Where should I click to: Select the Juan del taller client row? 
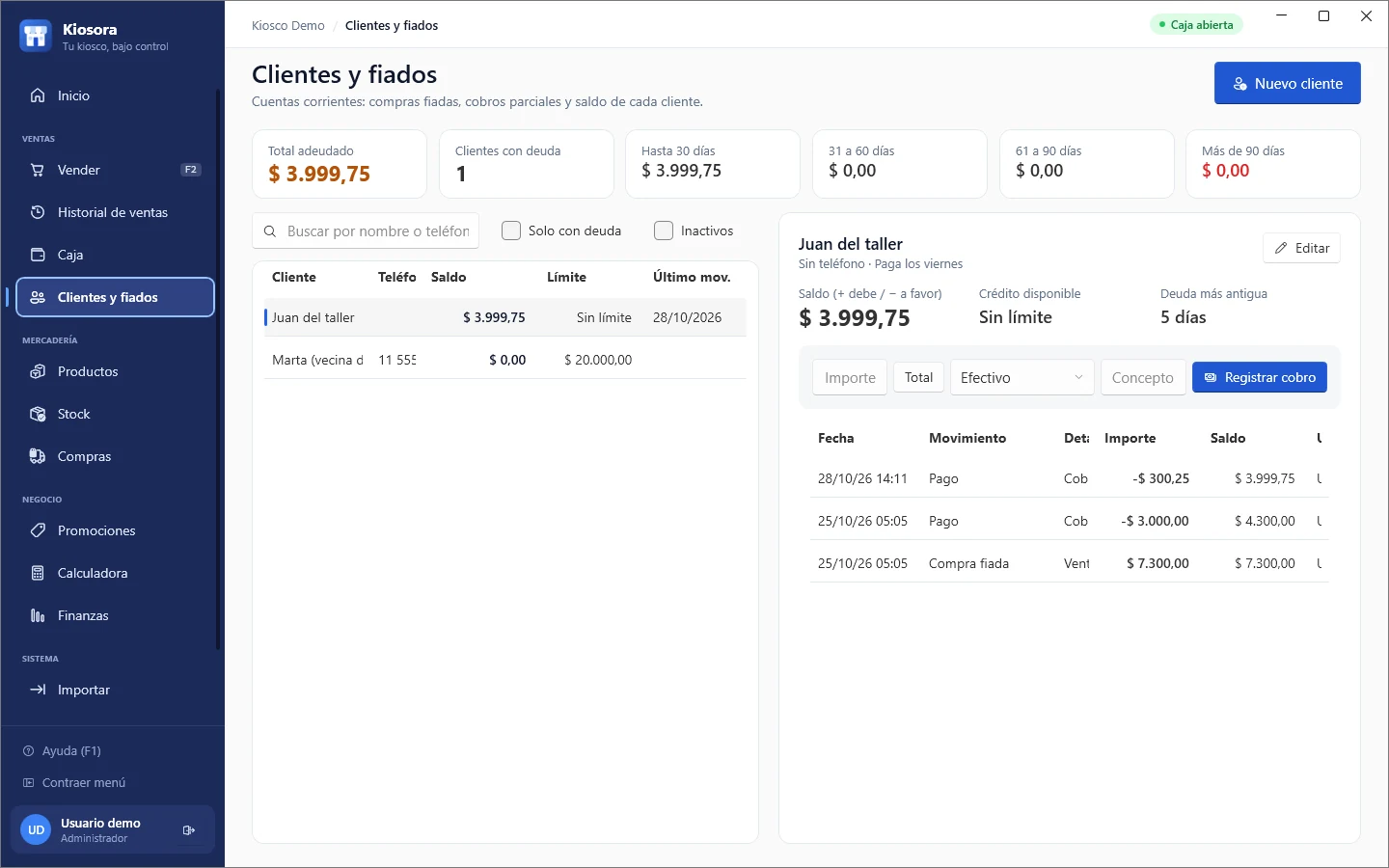click(x=505, y=317)
